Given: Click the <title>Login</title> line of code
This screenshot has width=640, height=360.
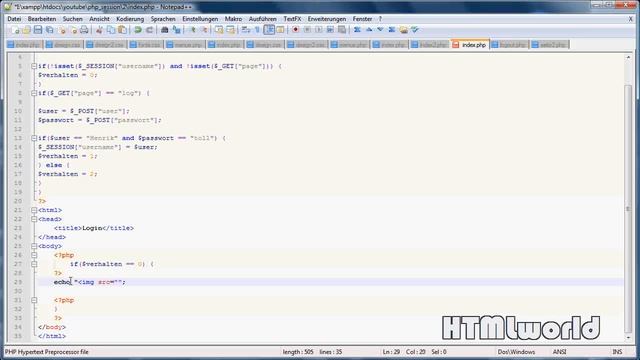Looking at the screenshot, I should pos(94,228).
